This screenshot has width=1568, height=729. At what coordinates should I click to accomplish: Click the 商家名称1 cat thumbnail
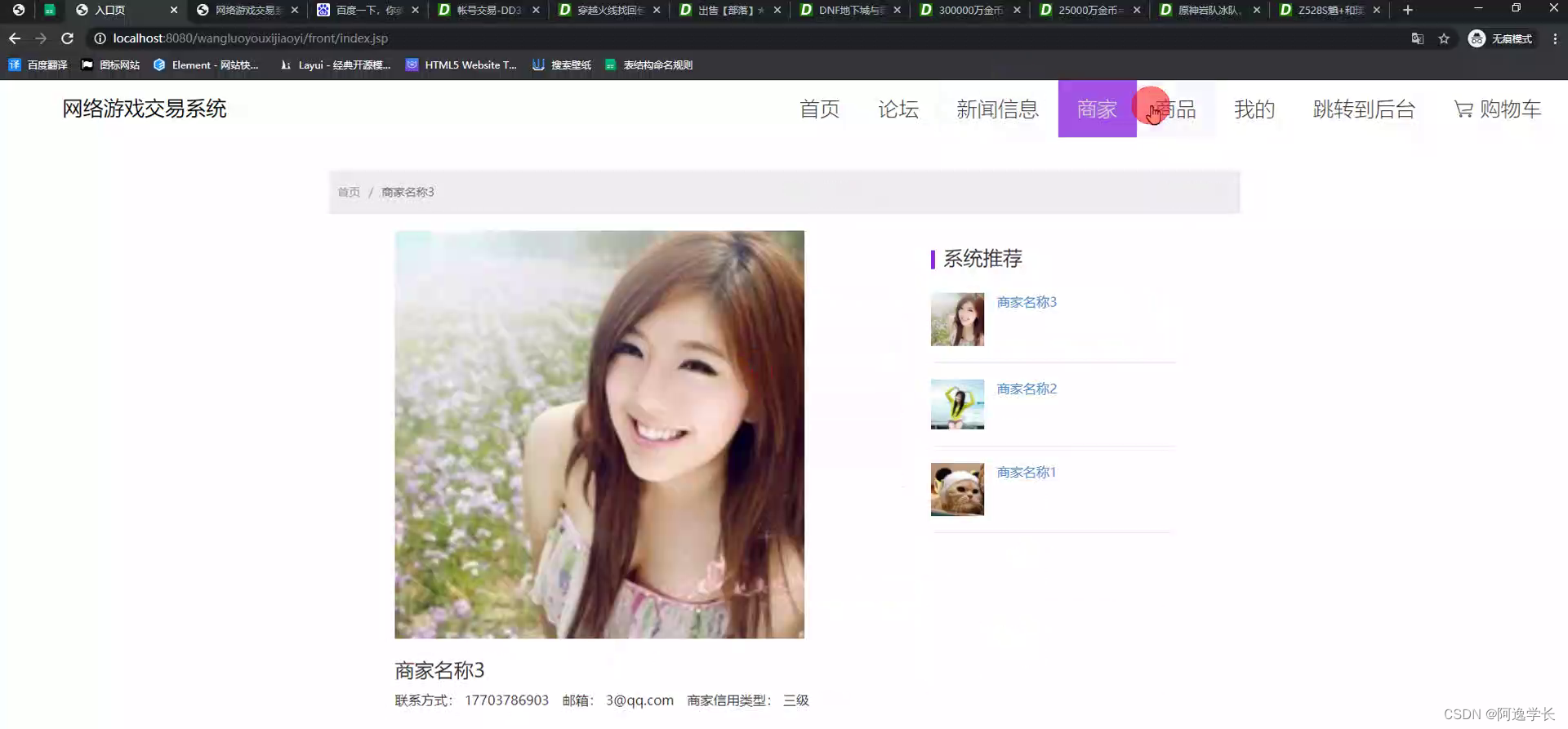click(x=957, y=490)
